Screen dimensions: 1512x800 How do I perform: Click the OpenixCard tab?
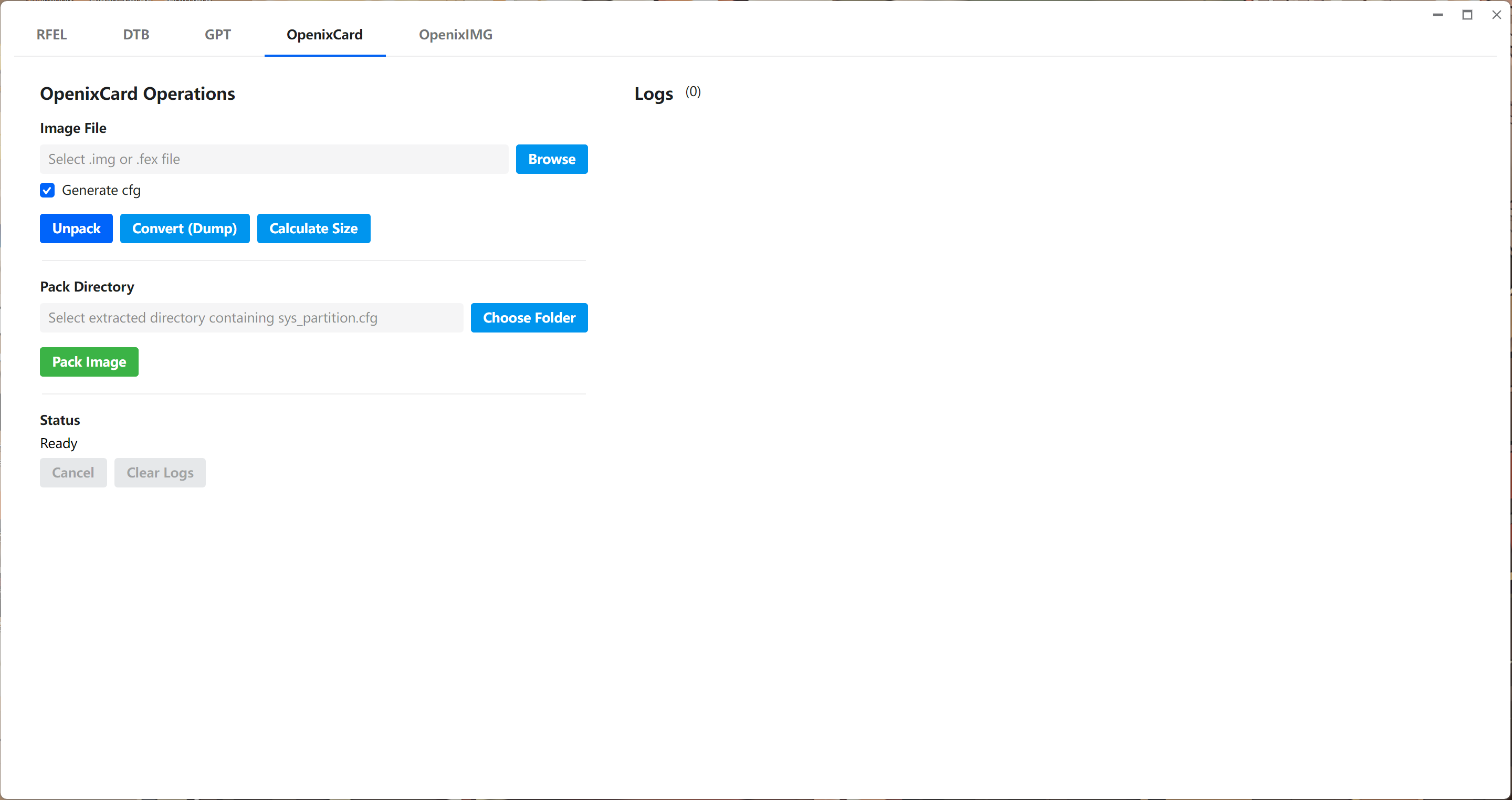pos(324,35)
